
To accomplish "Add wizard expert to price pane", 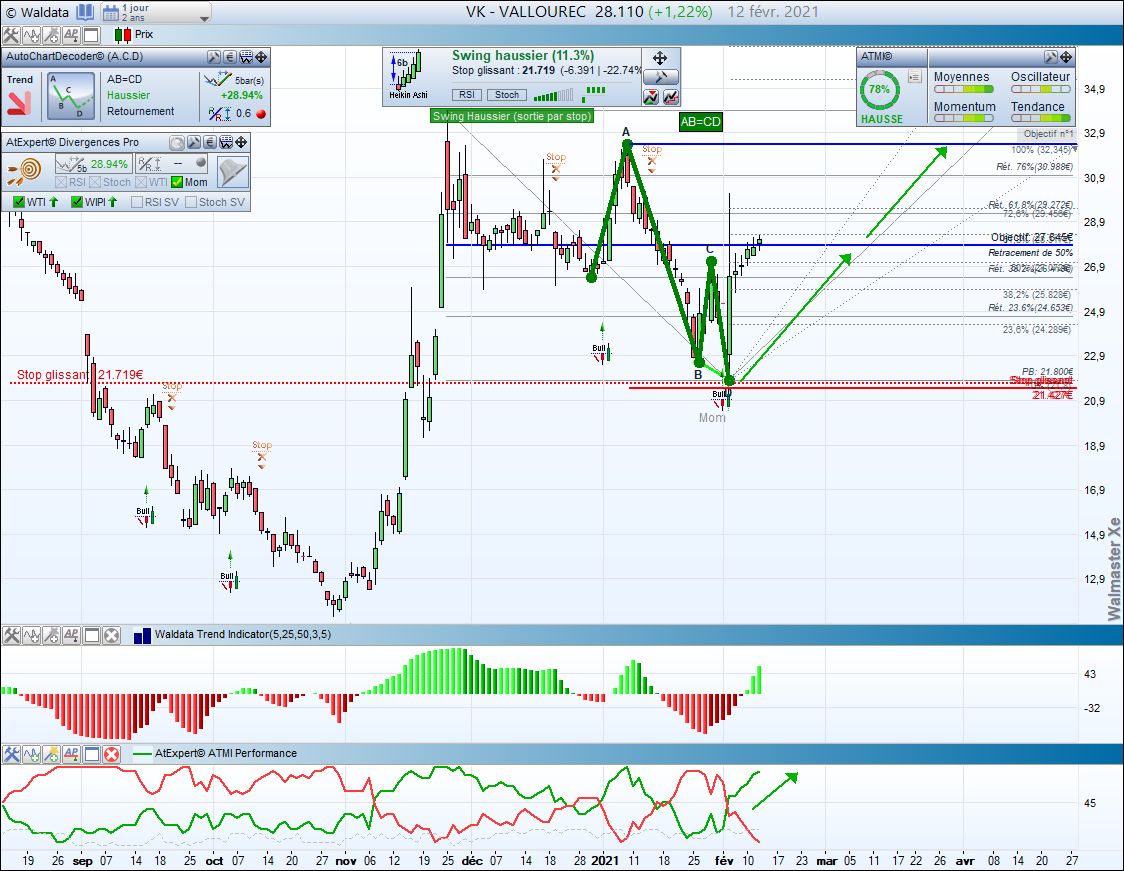I will pos(51,35).
